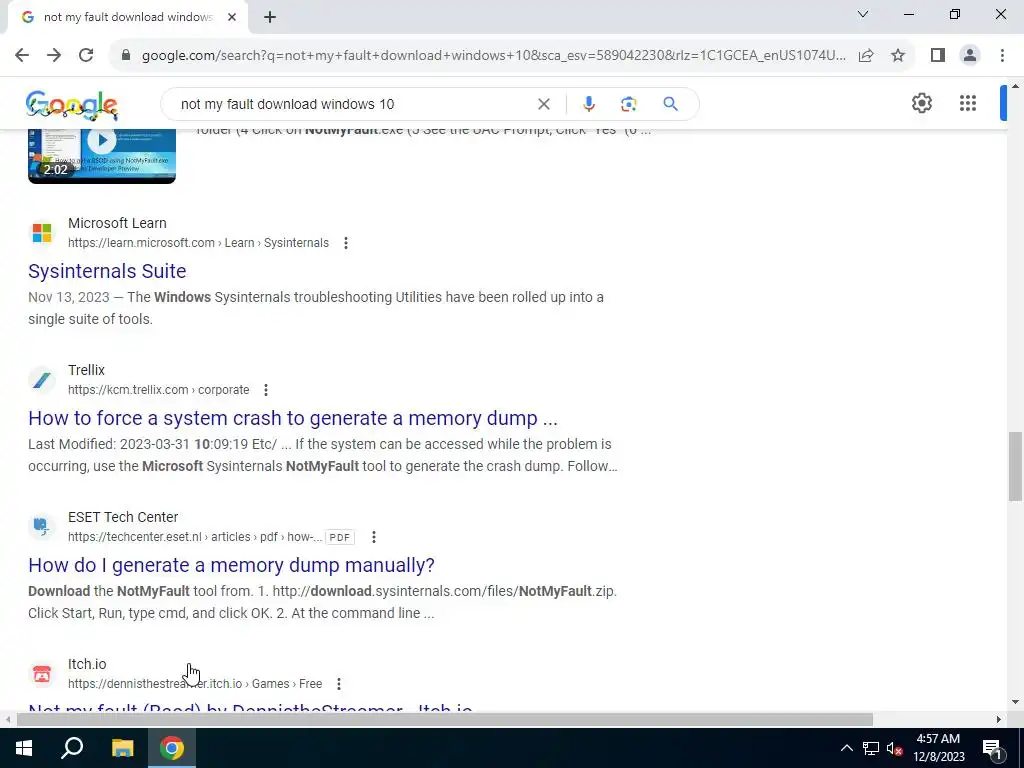Image resolution: width=1024 pixels, height=768 pixels.
Task: Open the Sysinternals Suite result
Action: click(107, 271)
